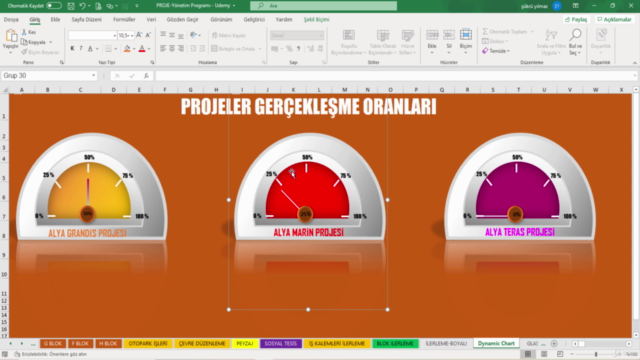Screen dimensions: 640x360
Task: Click the Undo arrow icon
Action: coord(82,6)
